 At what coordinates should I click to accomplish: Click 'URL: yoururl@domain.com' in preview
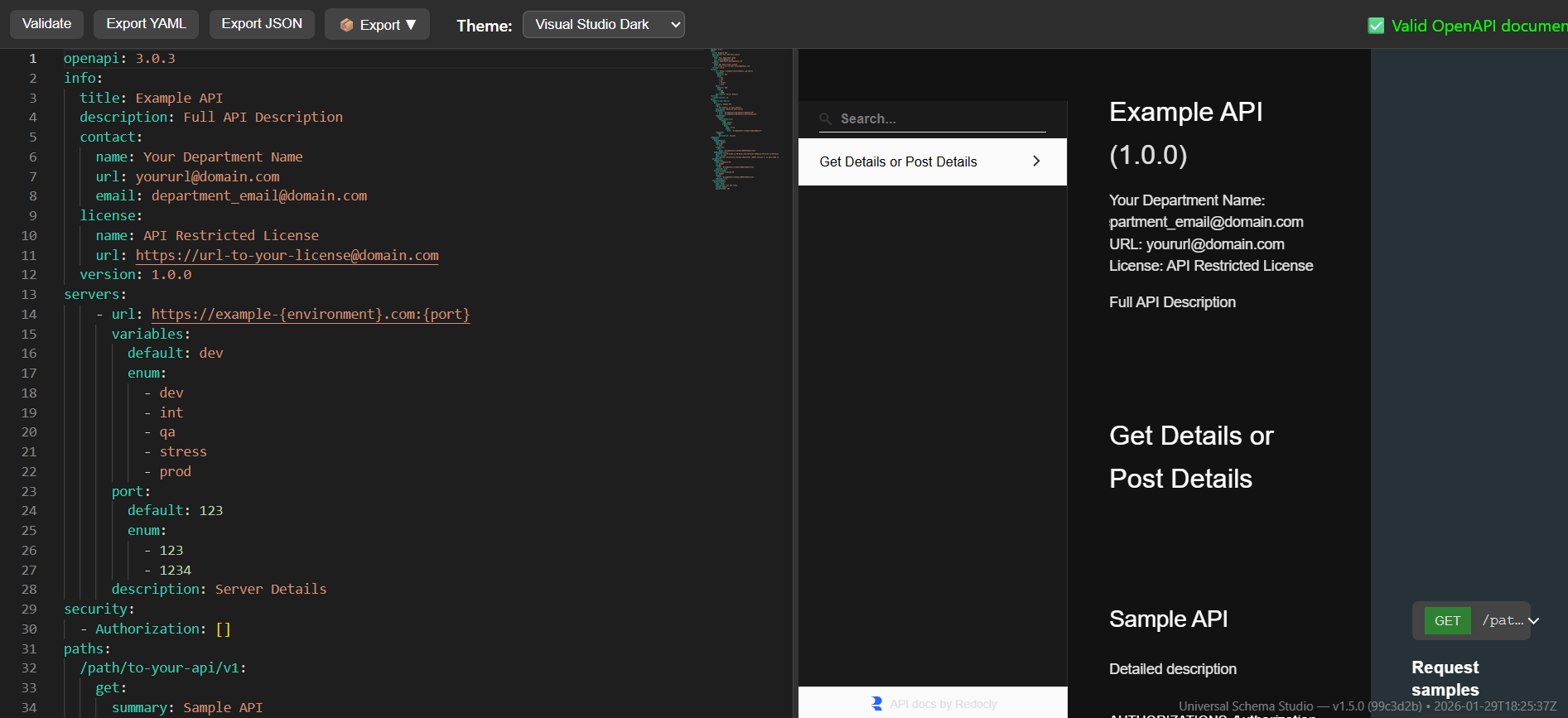pos(1197,244)
